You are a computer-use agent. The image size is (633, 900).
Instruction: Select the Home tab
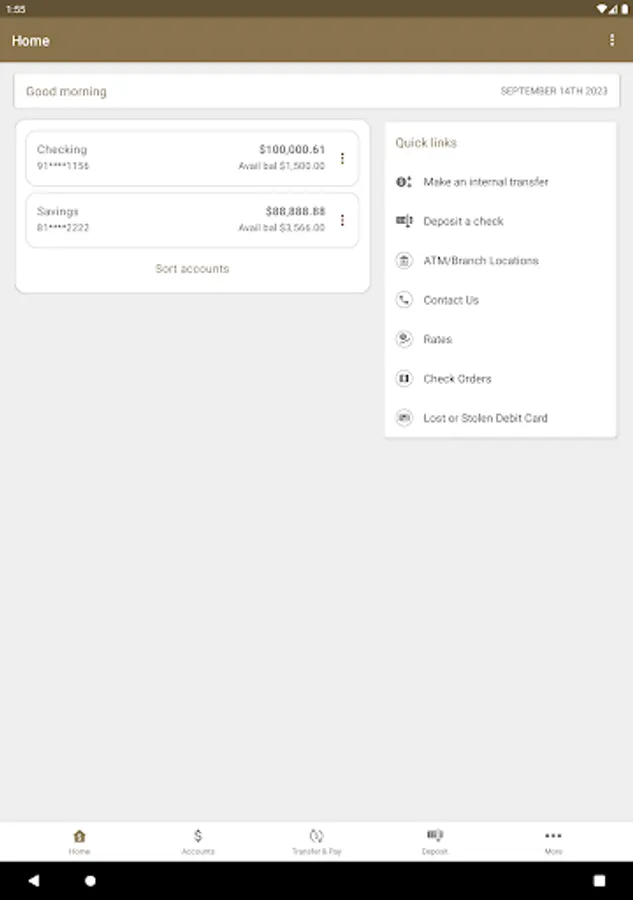(x=79, y=841)
